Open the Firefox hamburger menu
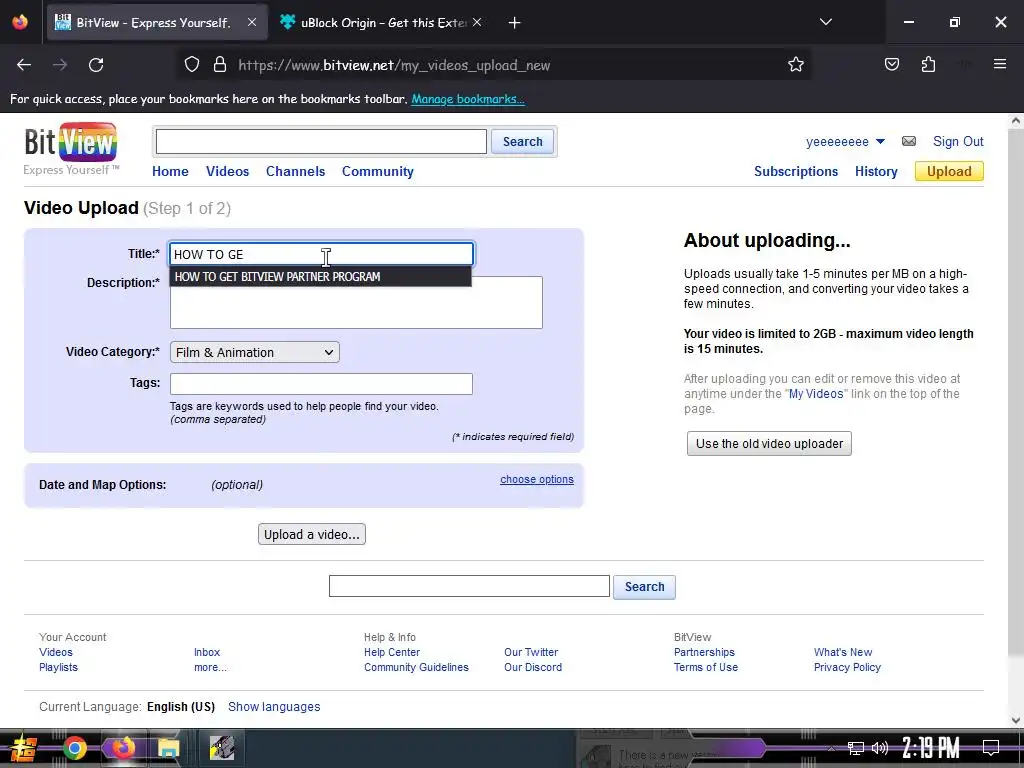This screenshot has height=768, width=1024. (999, 65)
